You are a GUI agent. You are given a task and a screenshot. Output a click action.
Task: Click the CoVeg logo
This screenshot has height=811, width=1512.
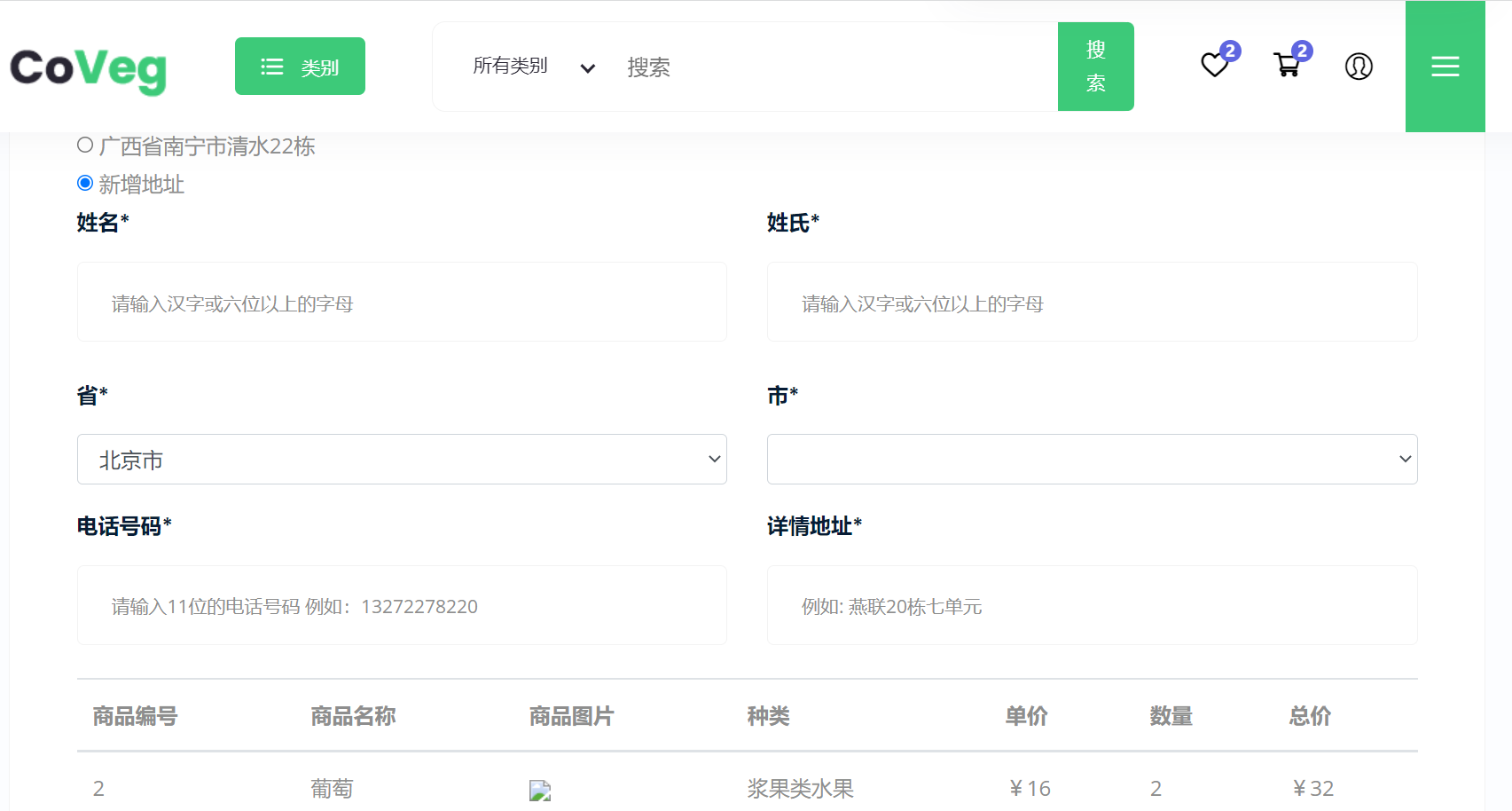[88, 70]
